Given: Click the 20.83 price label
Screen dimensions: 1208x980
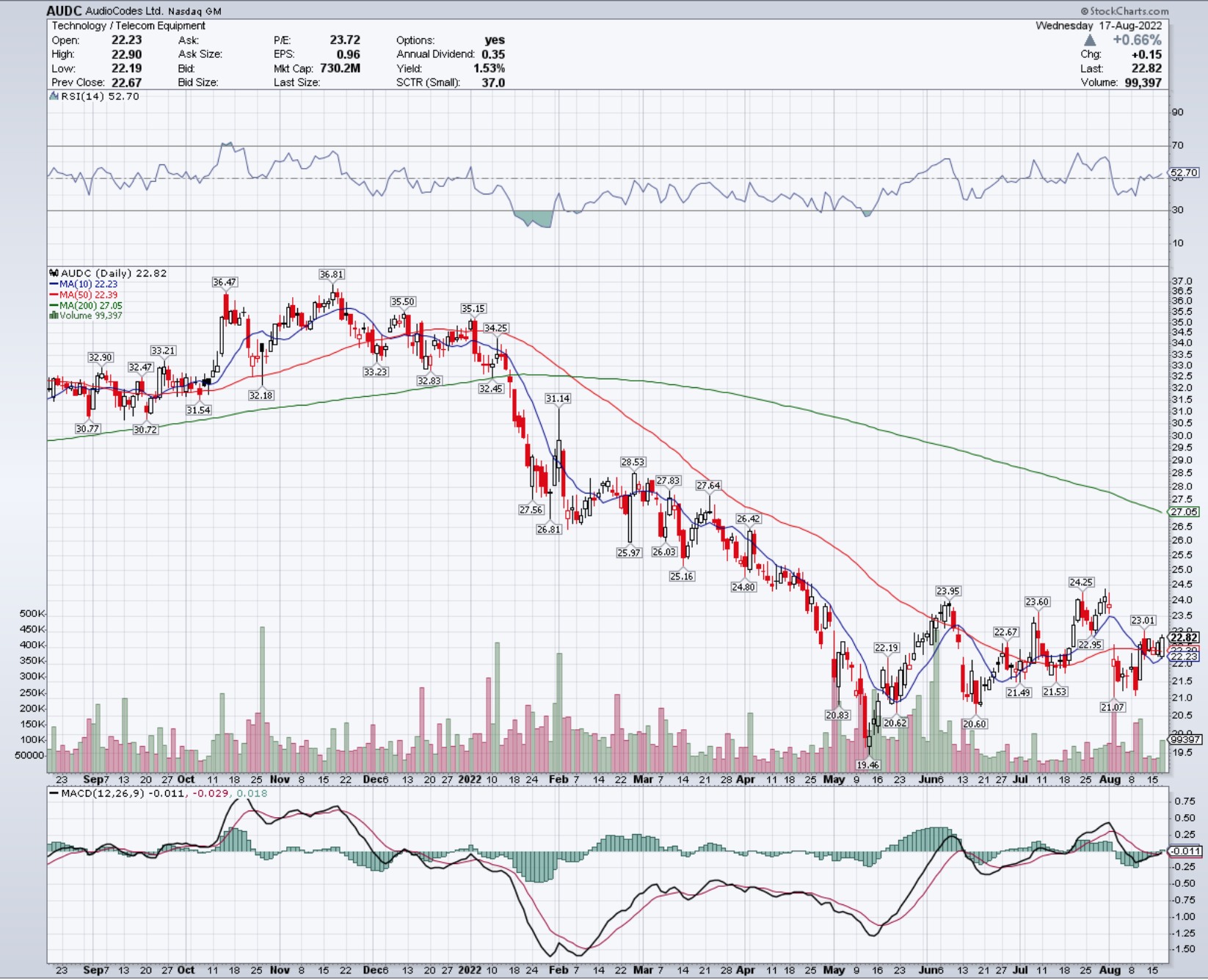Looking at the screenshot, I should [837, 715].
